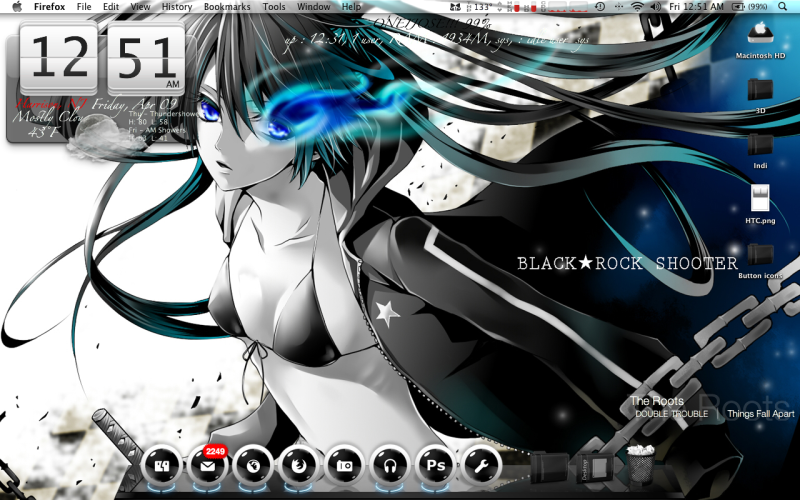Click the hour flip clock showing 12
The image size is (800, 500).
[59, 58]
